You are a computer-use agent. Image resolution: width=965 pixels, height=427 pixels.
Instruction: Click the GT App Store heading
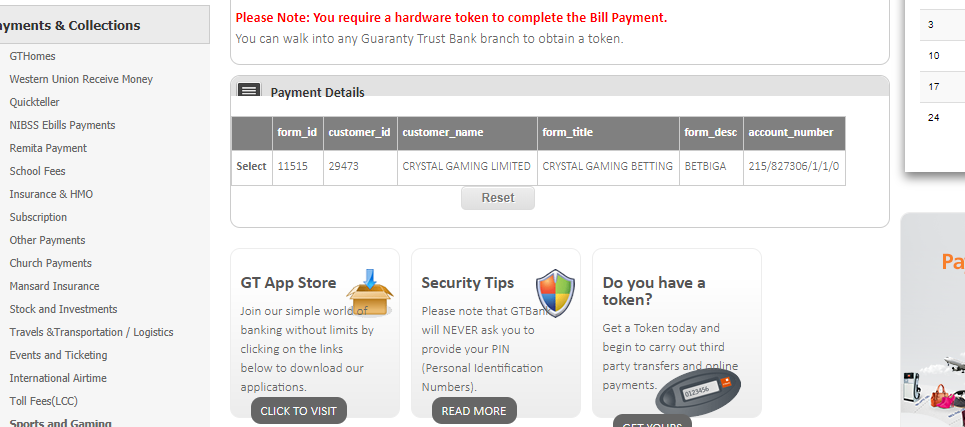click(x=288, y=282)
